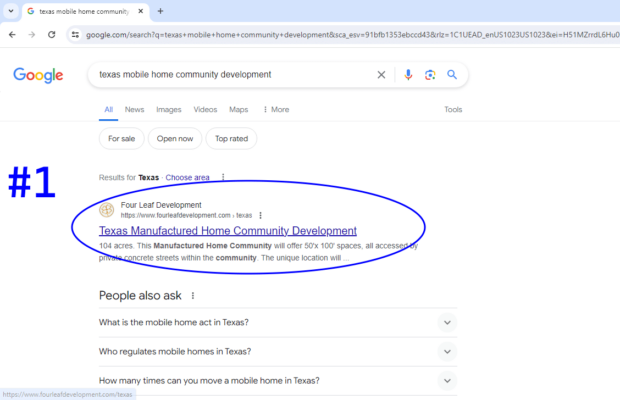The height and width of the screenshot is (400, 620).
Task: Expand "Who regulates mobile homes in Texas"
Action: point(447,351)
